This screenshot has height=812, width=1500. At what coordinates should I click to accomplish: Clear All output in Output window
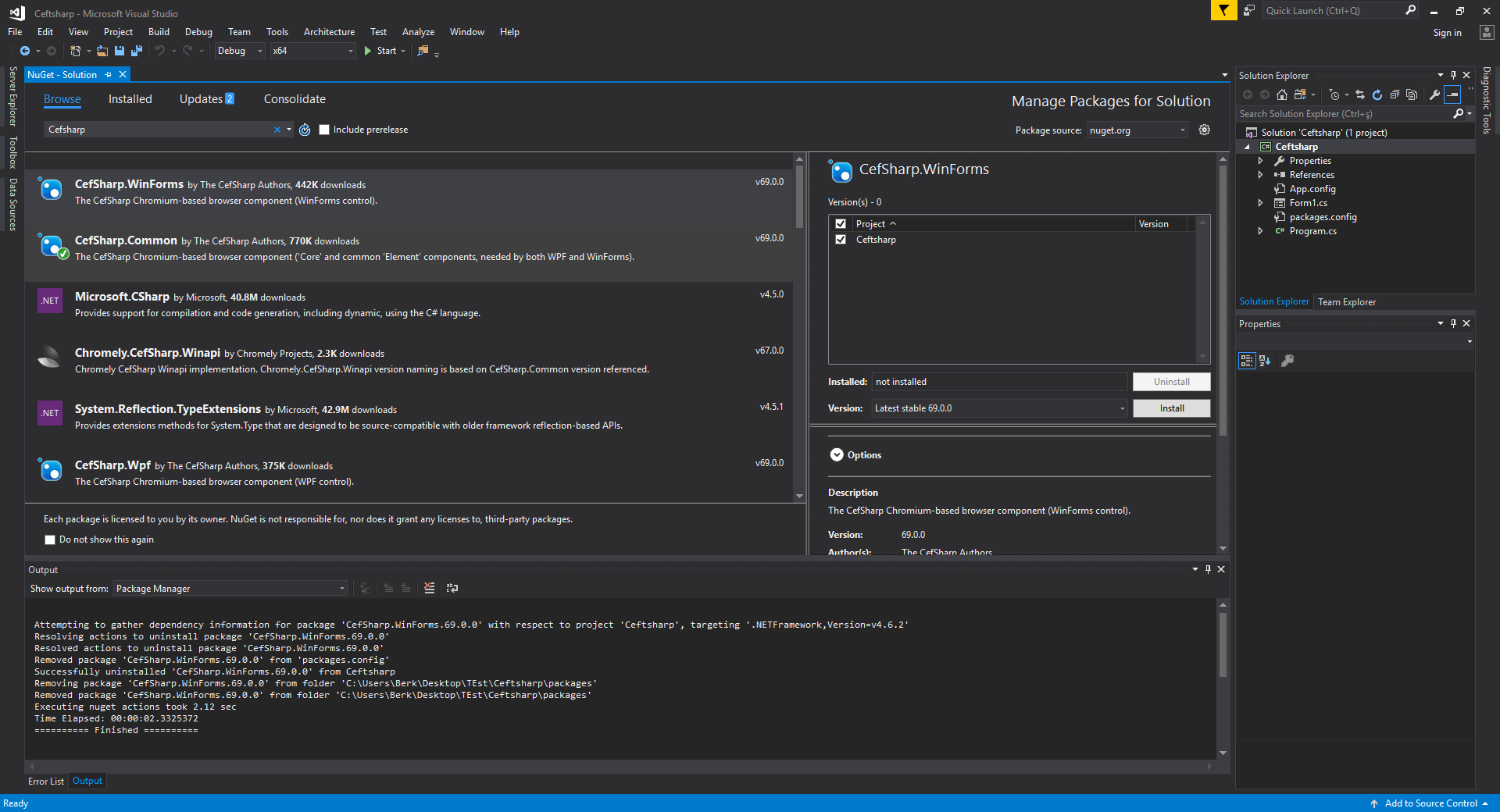[x=429, y=588]
